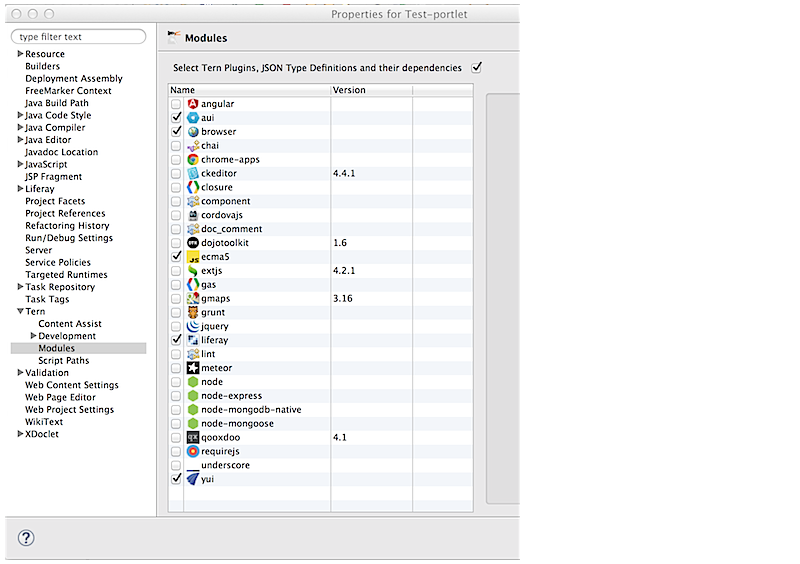The image size is (800, 564).
Task: Uncheck the aui module checkbox
Action: pos(176,117)
